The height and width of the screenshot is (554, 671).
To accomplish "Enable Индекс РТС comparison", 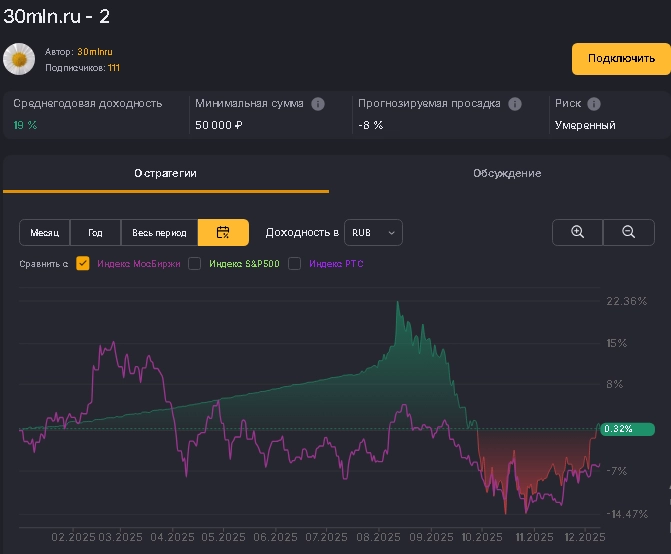I will pyautogui.click(x=295, y=263).
